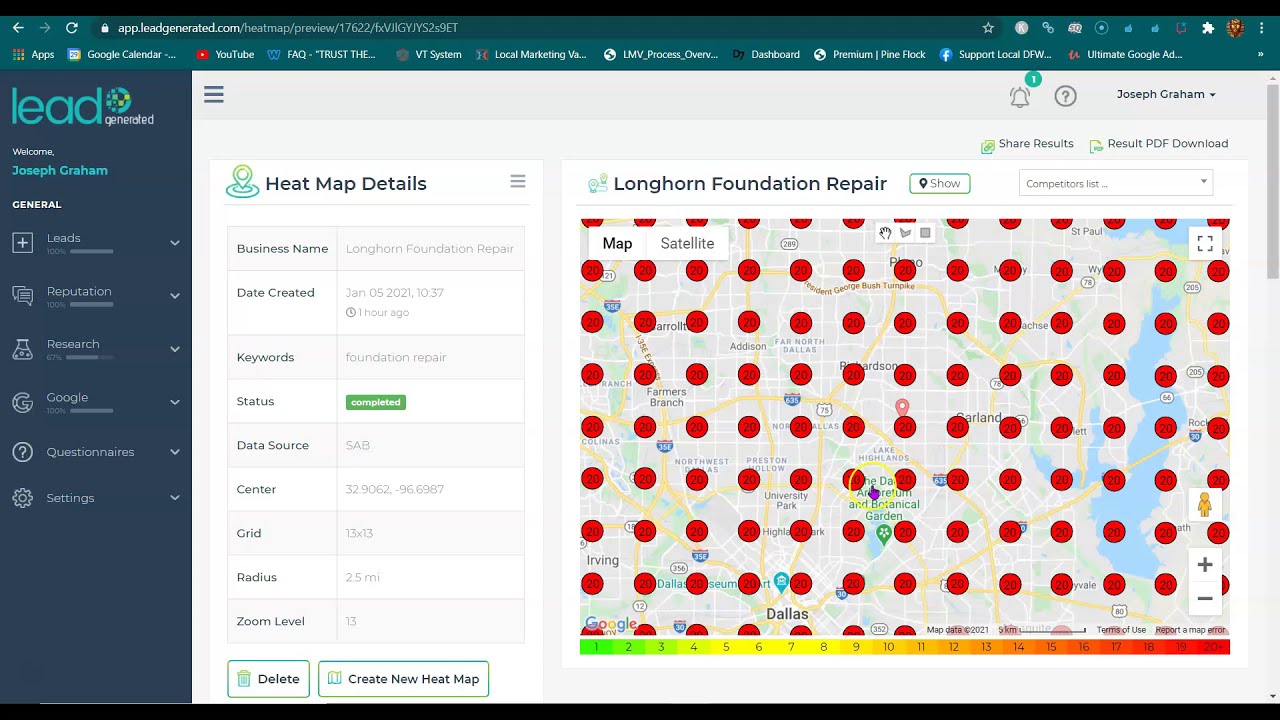Click the pink business location pin
This screenshot has width=1280, height=720.
tap(902, 407)
